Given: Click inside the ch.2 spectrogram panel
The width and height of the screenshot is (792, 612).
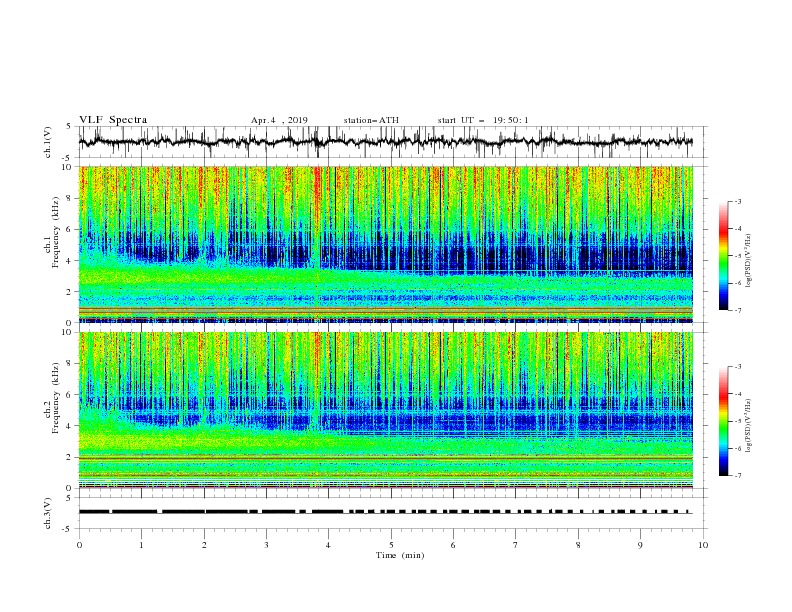Looking at the screenshot, I should 386,410.
